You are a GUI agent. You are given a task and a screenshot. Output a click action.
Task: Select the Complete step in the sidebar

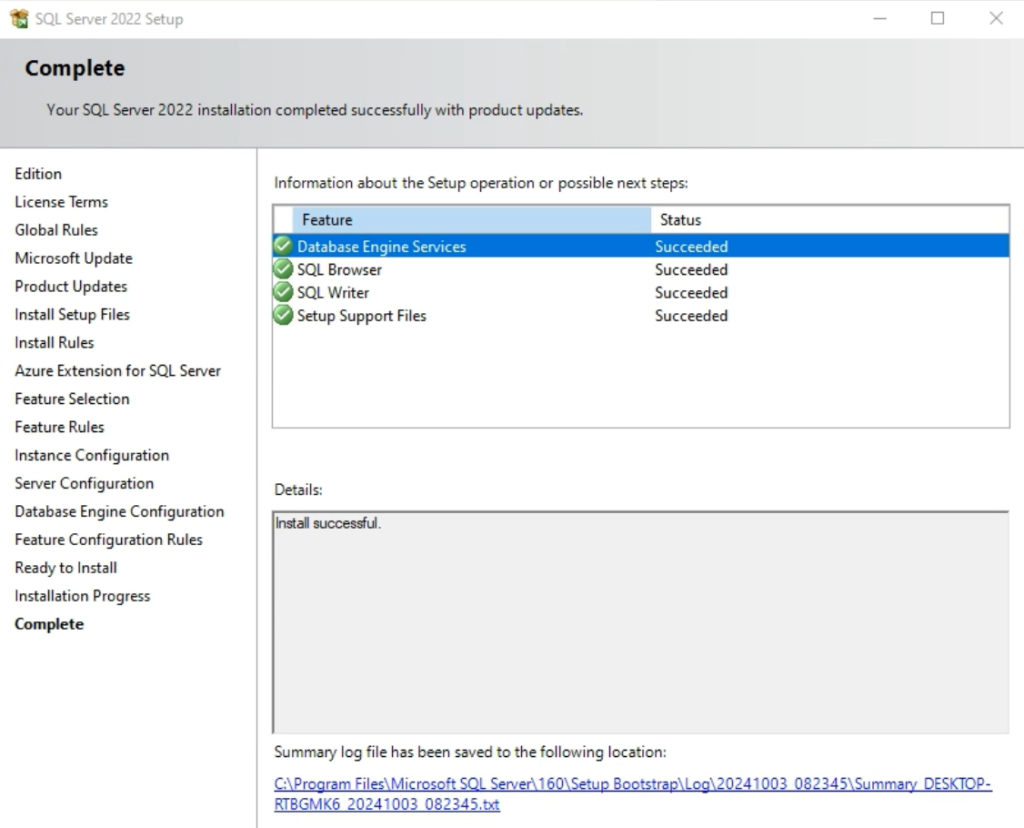[x=49, y=623]
